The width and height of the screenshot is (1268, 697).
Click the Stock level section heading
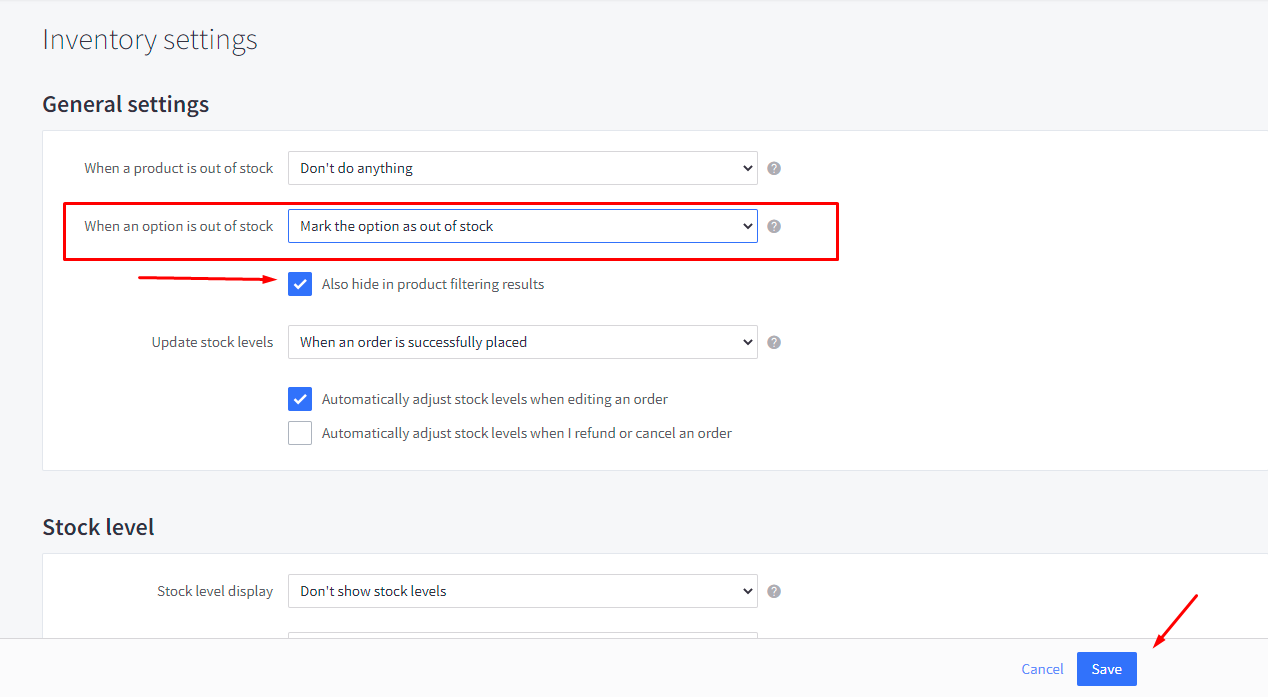tap(98, 527)
